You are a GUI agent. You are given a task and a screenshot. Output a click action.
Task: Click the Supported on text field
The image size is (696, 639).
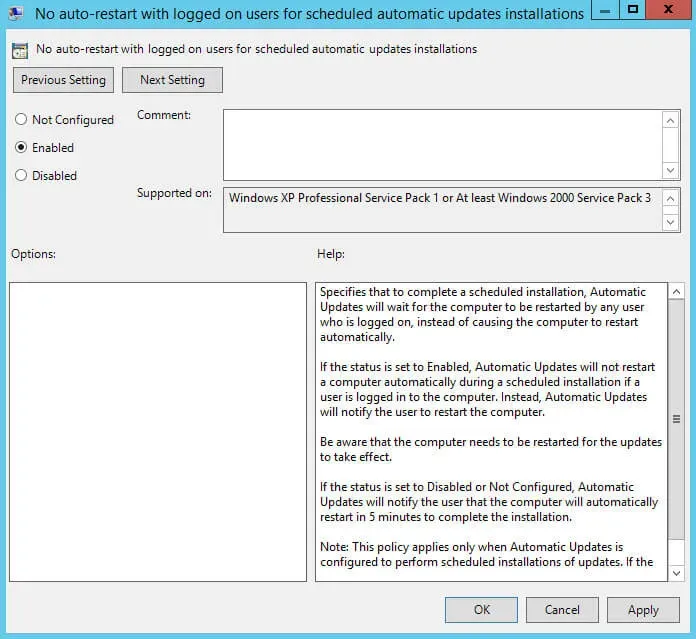pos(443,210)
